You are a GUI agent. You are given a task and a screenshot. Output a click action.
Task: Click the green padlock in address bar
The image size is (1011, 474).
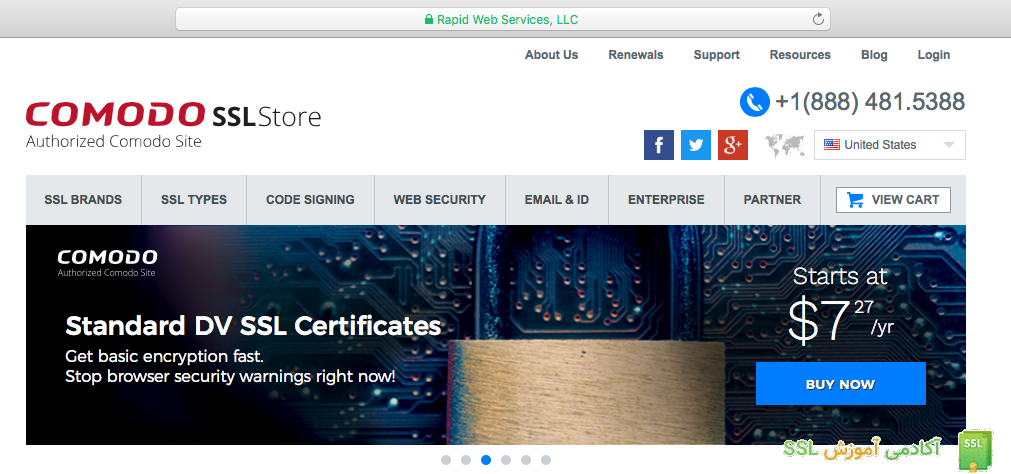click(428, 20)
